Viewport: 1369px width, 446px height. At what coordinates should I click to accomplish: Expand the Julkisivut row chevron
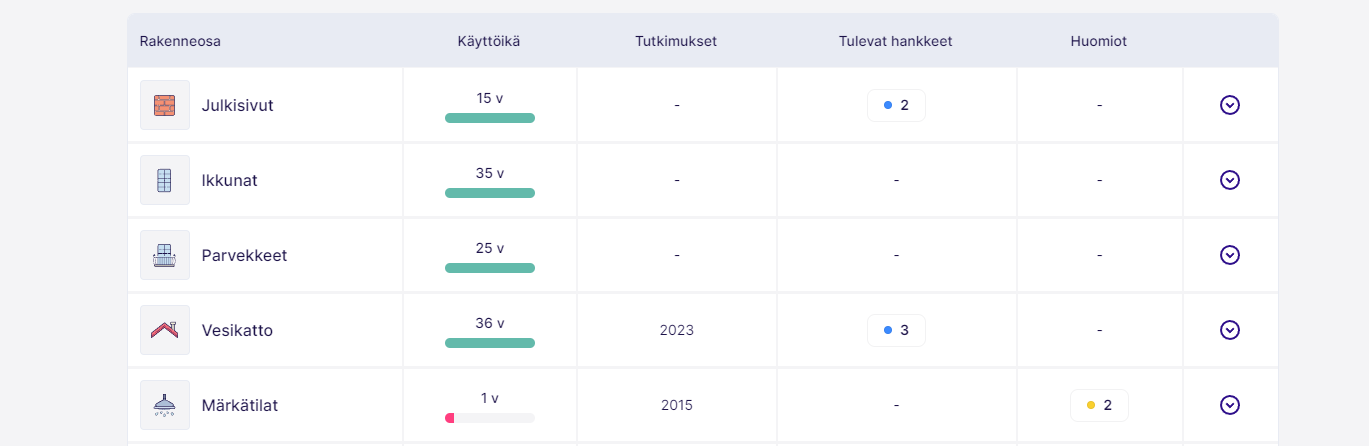[x=1230, y=105]
